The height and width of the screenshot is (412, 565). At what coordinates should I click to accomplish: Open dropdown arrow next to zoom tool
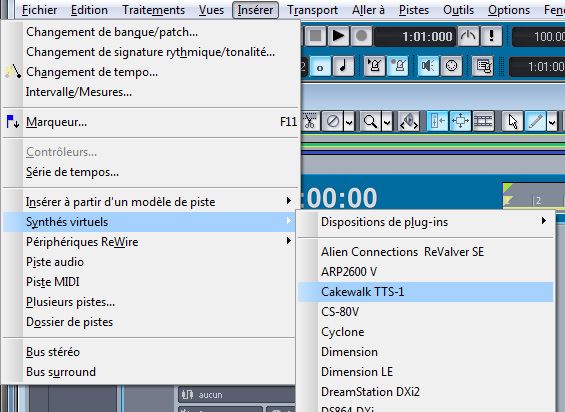tap(387, 121)
